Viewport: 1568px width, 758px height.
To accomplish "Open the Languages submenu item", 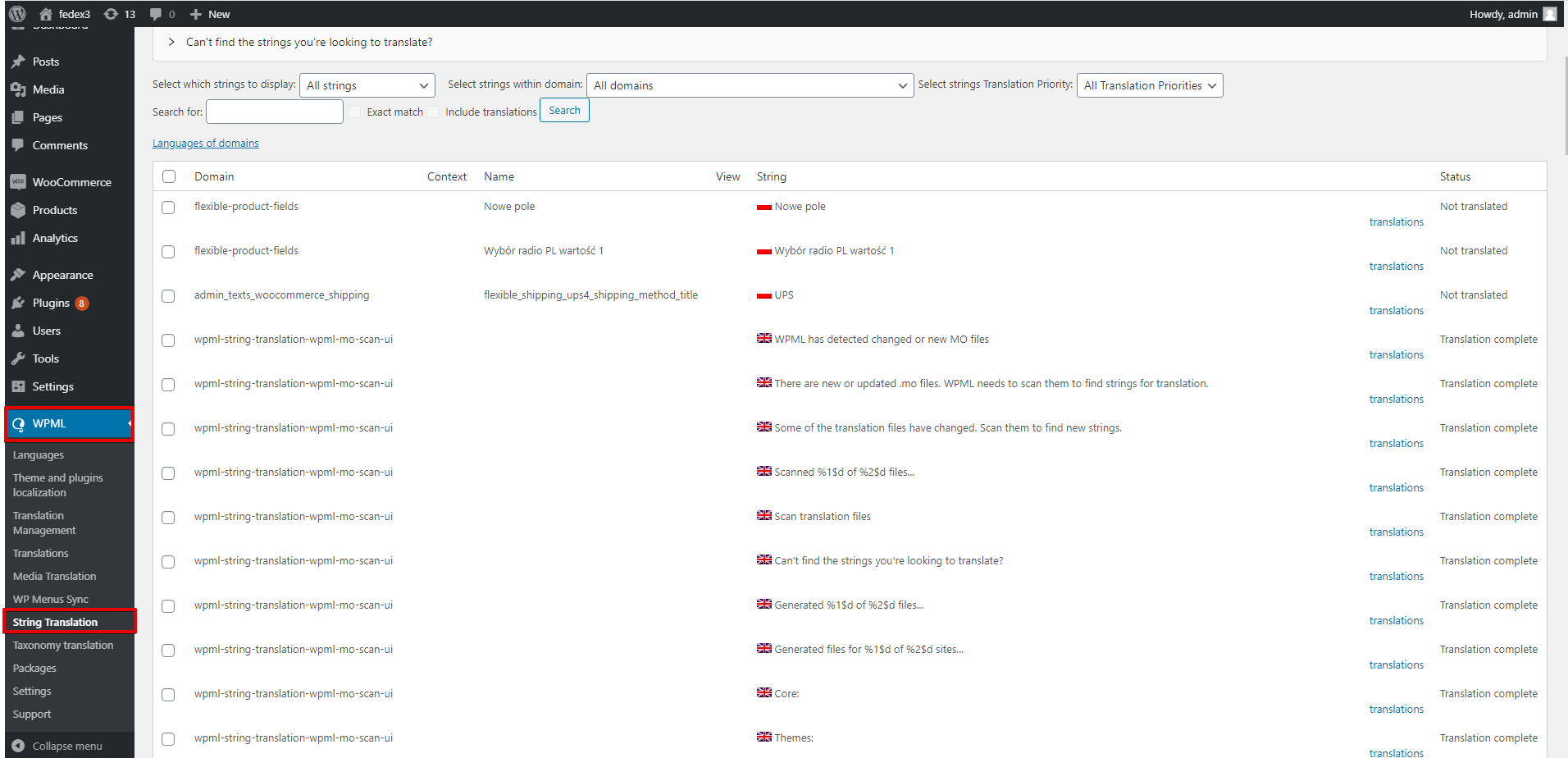I will (39, 455).
